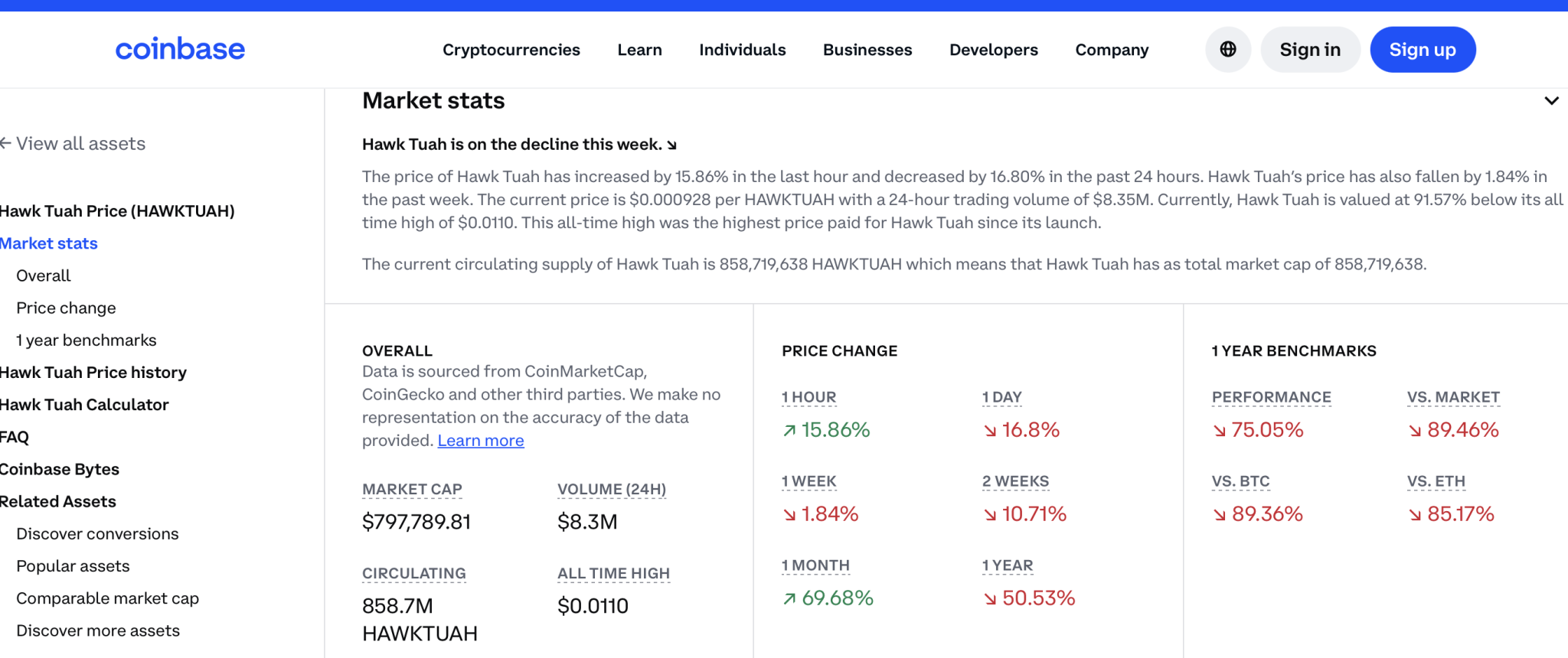Click the $797,789.81 market cap value

pyautogui.click(x=416, y=522)
